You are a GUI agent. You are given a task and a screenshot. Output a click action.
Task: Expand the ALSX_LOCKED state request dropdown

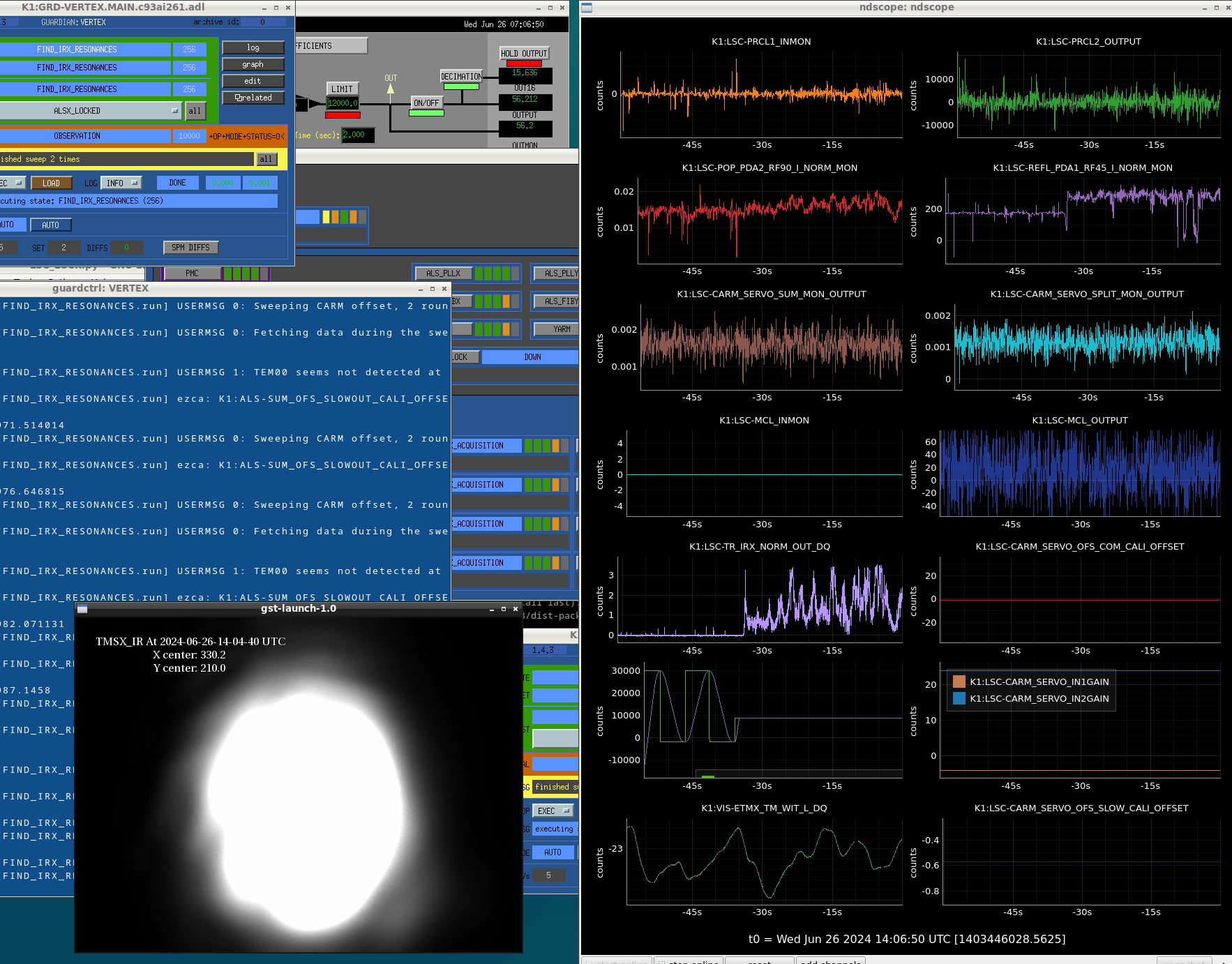(91, 111)
